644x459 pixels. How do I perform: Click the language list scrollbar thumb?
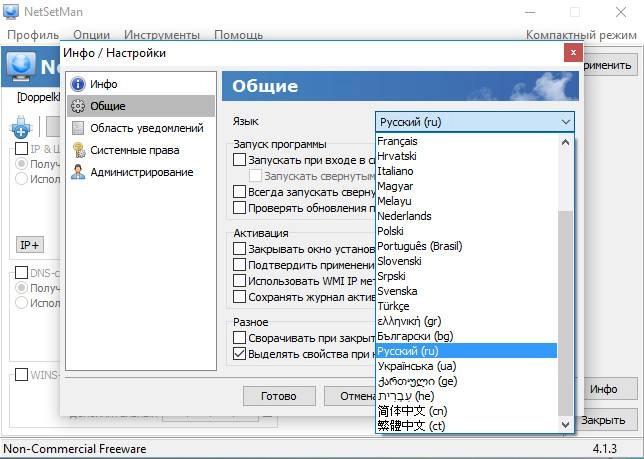[566, 313]
